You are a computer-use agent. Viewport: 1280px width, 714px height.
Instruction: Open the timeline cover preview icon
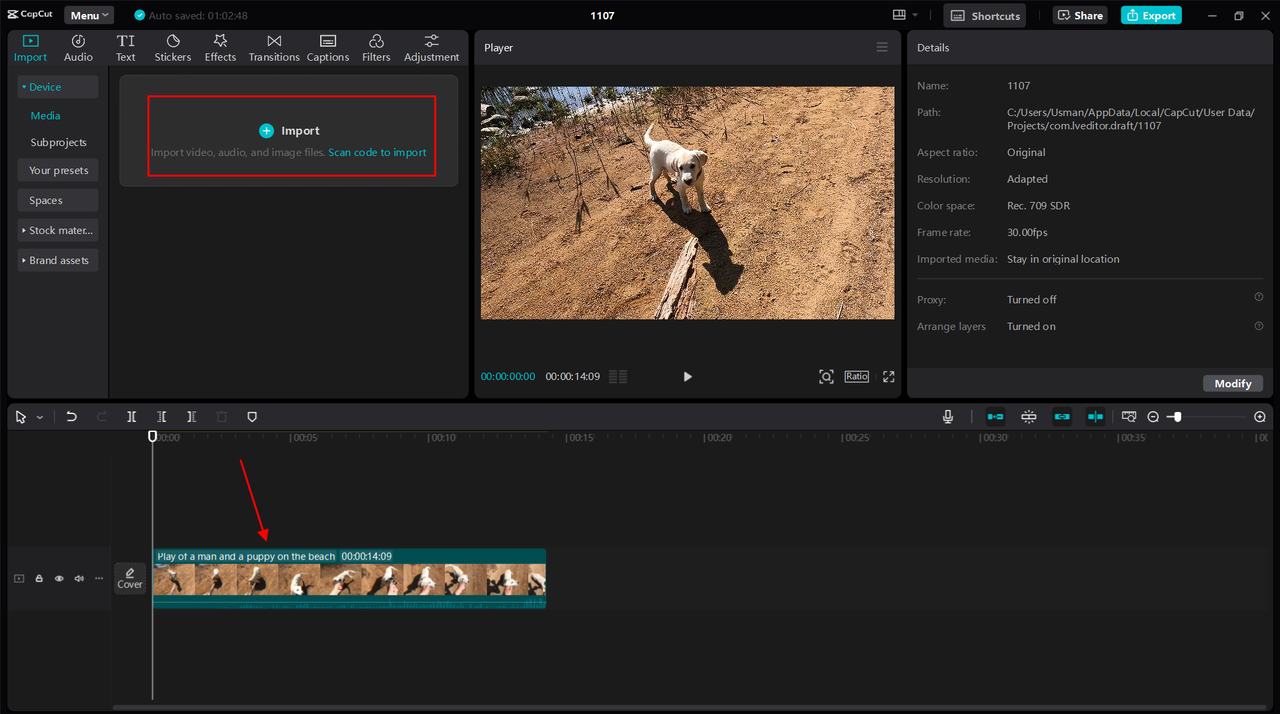point(1129,417)
